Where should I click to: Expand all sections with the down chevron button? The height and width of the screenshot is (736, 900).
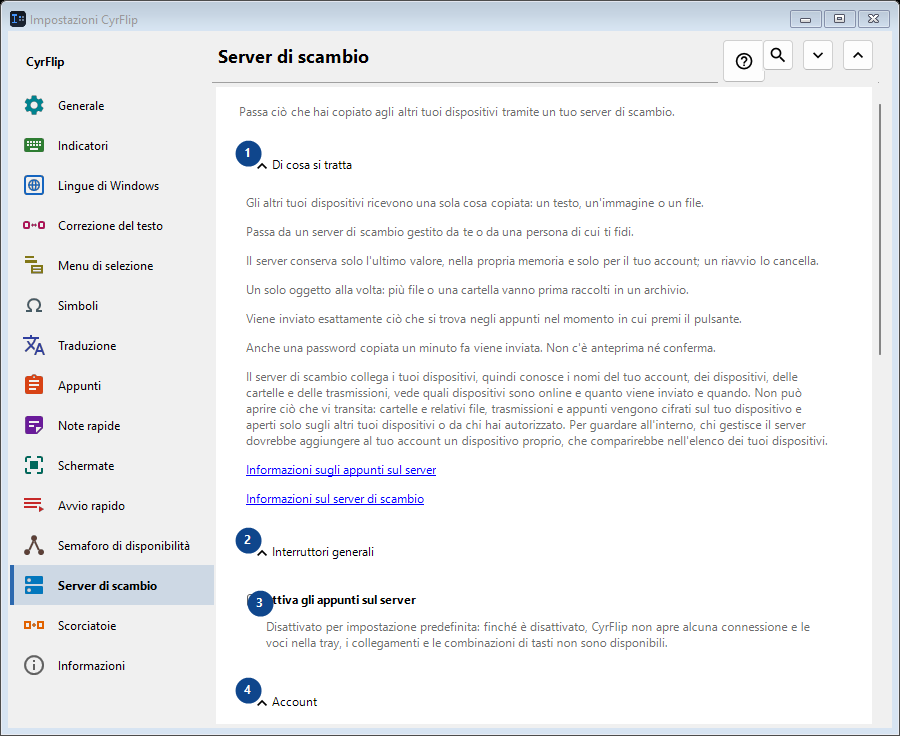tap(818, 55)
